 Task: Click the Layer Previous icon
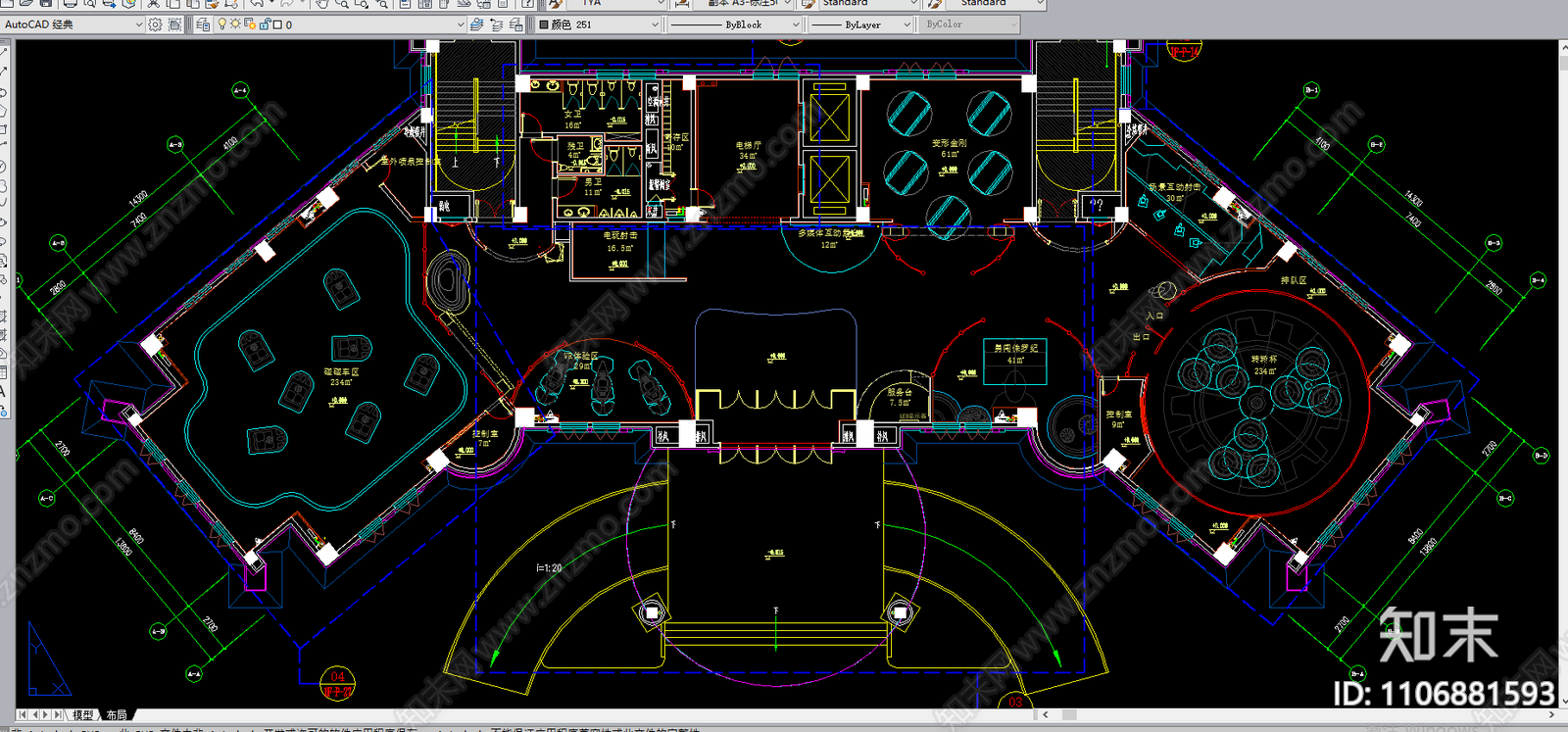pos(497,24)
